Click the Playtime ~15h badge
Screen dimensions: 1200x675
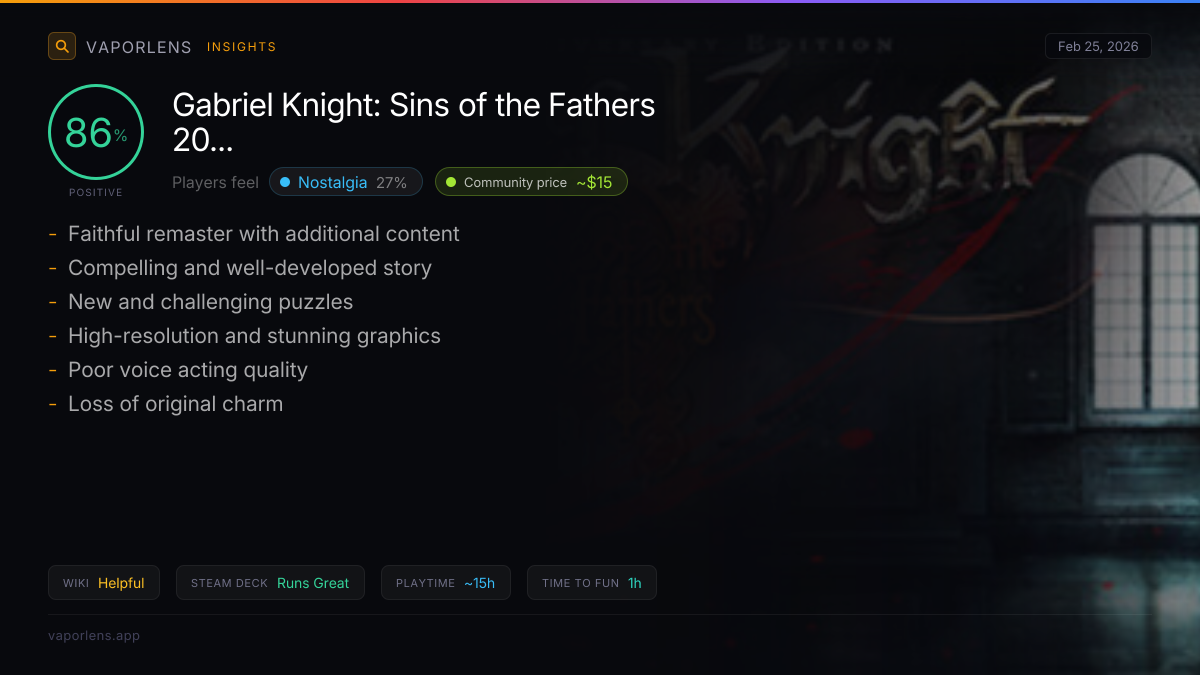click(x=445, y=583)
